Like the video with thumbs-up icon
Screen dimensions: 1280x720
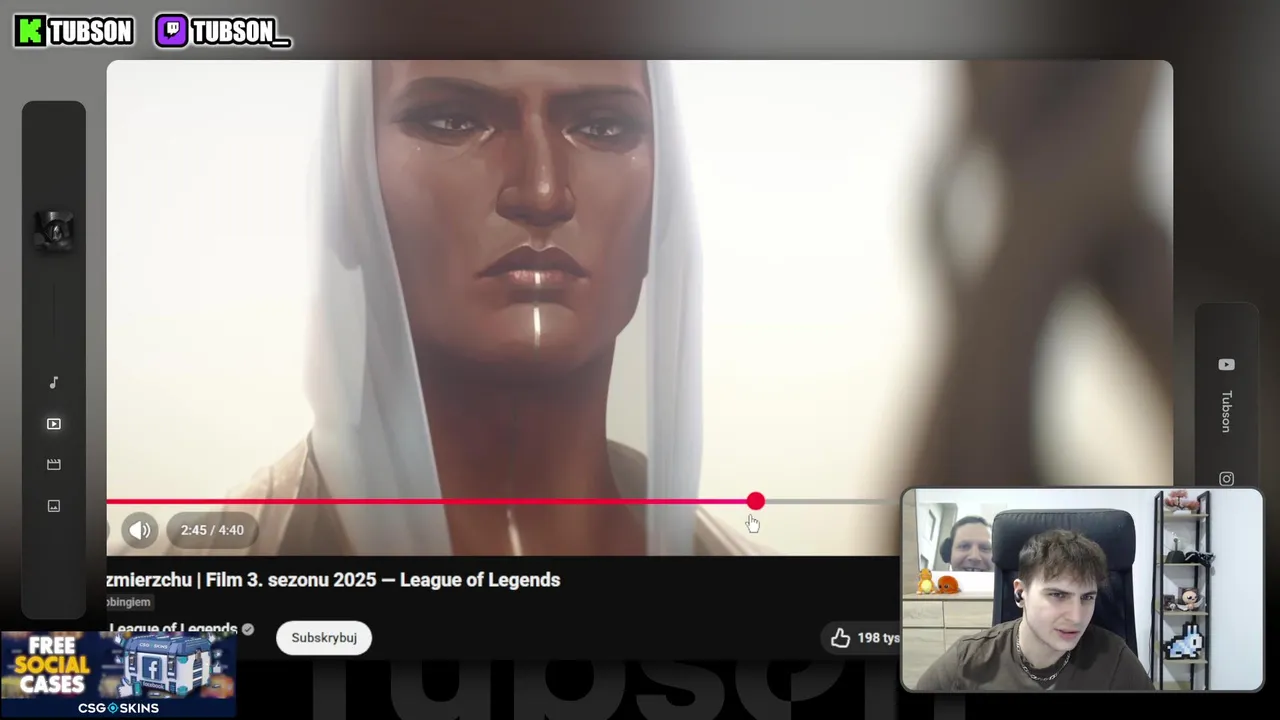click(x=841, y=638)
